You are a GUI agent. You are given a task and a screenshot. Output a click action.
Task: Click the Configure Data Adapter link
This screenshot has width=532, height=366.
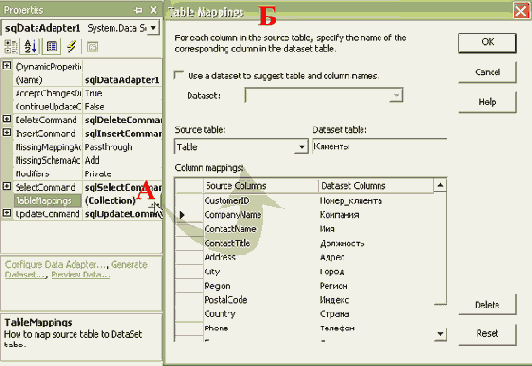click(55, 265)
